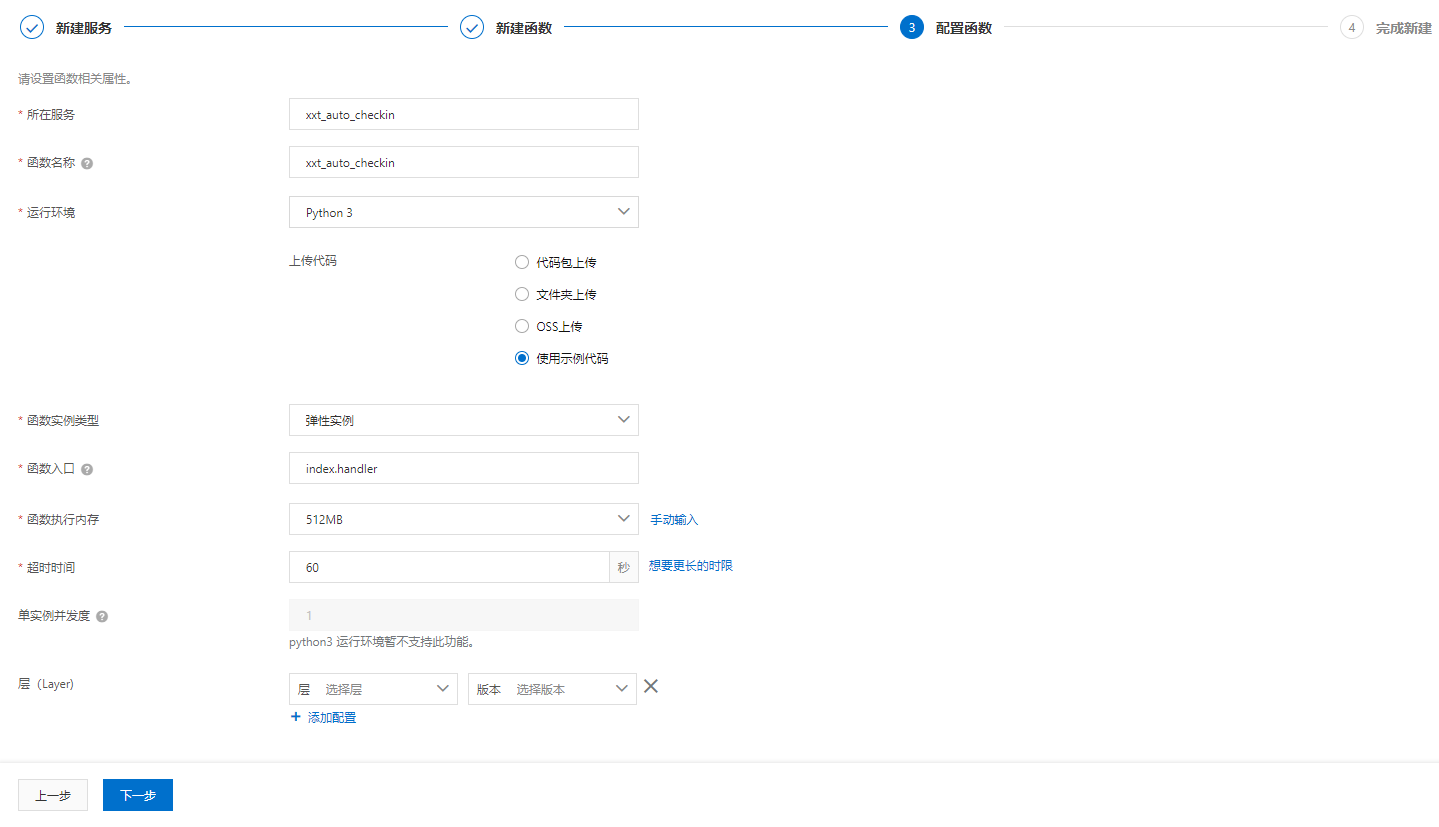This screenshot has width=1439, height=827.
Task: Open the 函数实例类型 弹性实例 dropdown
Action: click(464, 420)
